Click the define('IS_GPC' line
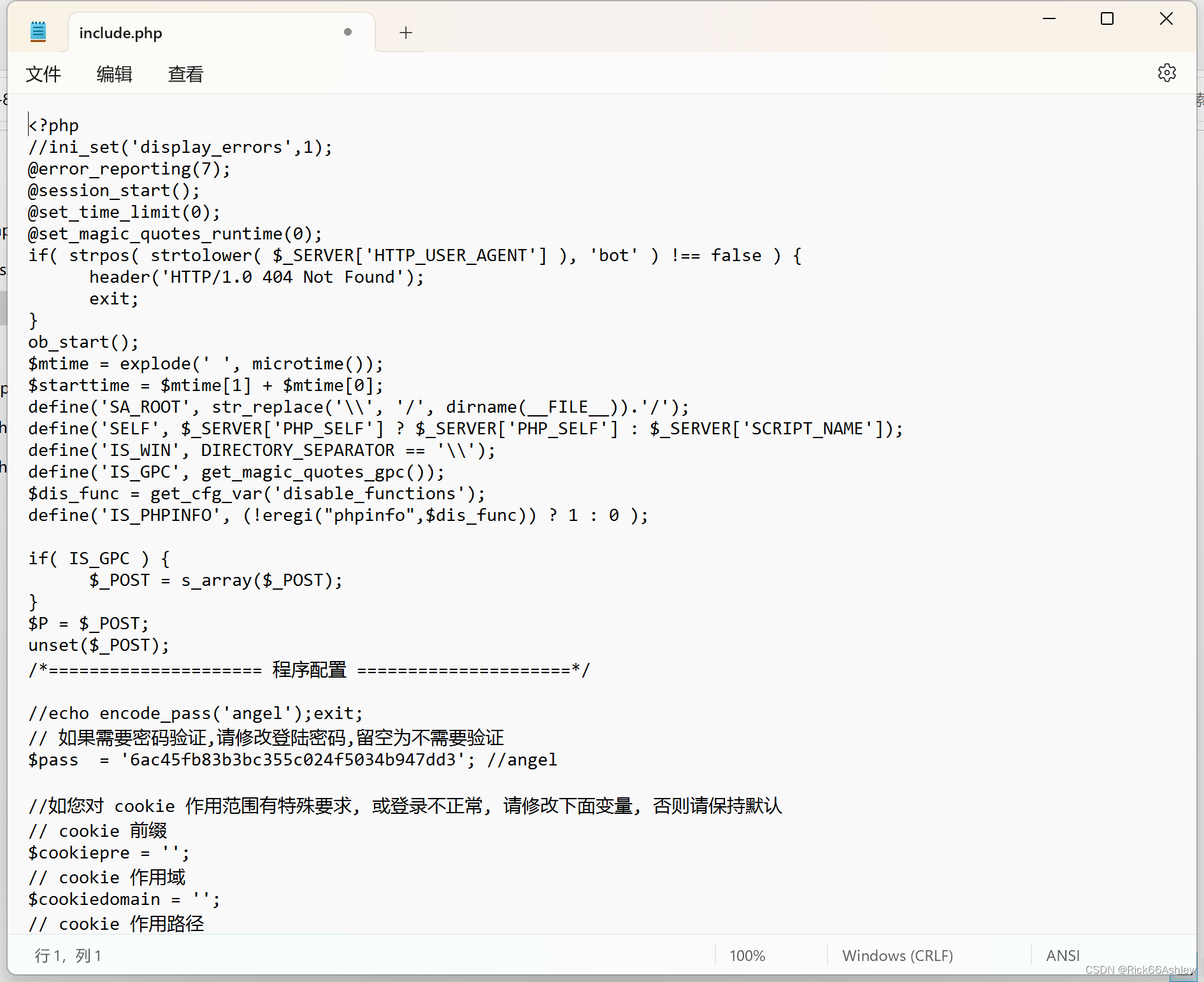This screenshot has width=1204, height=982. pos(236,472)
